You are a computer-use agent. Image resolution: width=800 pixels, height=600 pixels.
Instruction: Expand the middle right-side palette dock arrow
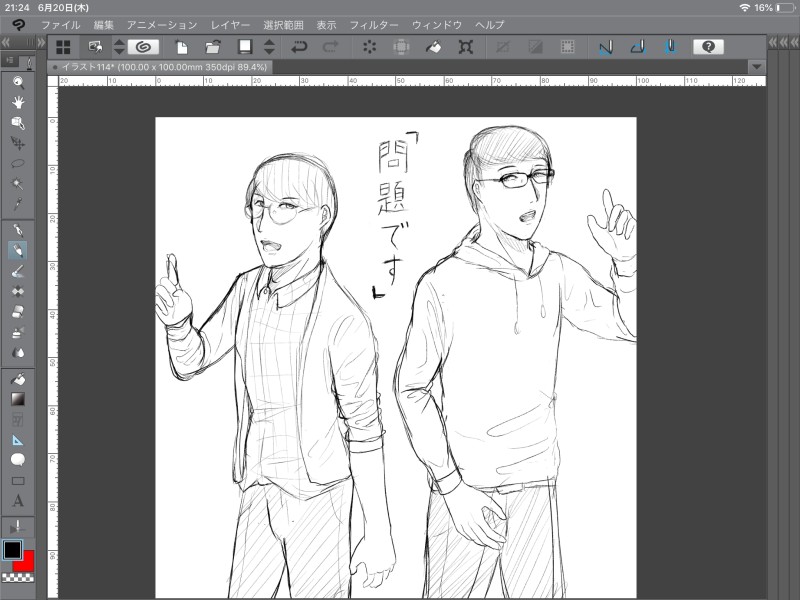tap(783, 42)
